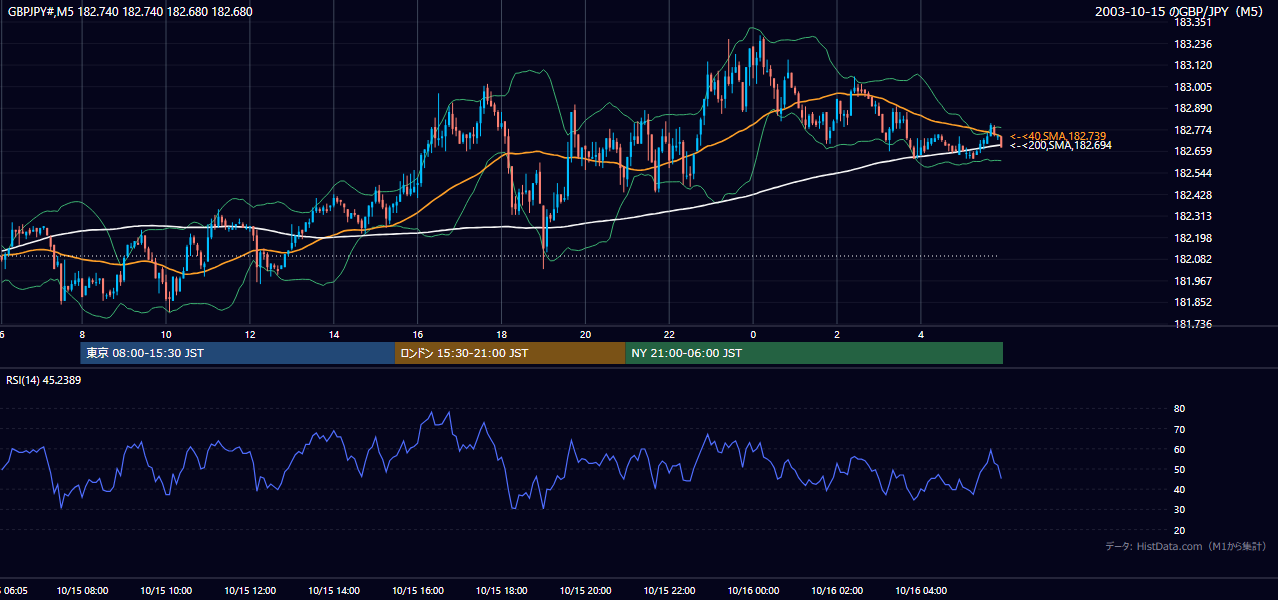Click price axis value 183.236
The height and width of the screenshot is (600, 1278).
click(1193, 44)
